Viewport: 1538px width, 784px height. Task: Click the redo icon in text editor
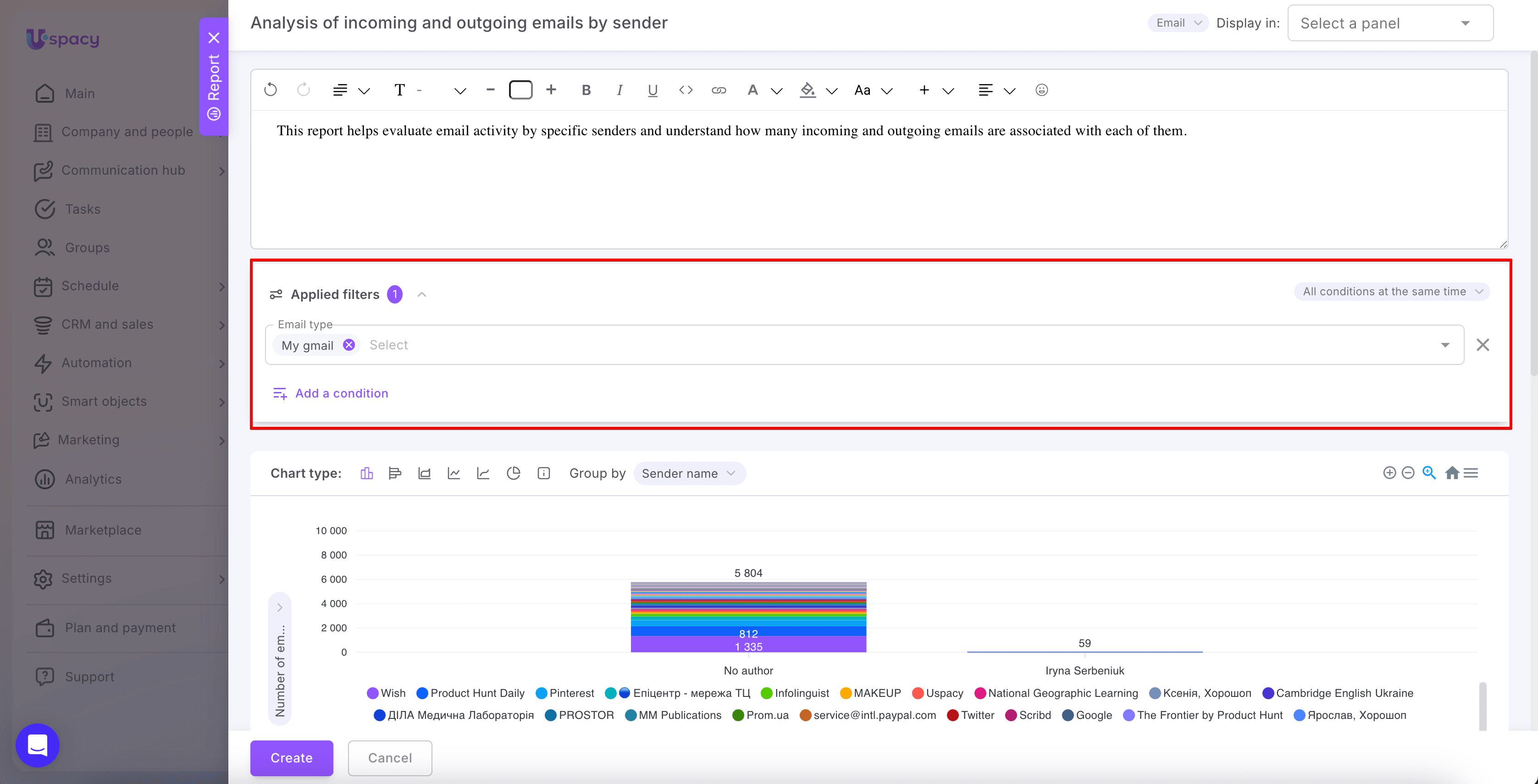[x=304, y=90]
